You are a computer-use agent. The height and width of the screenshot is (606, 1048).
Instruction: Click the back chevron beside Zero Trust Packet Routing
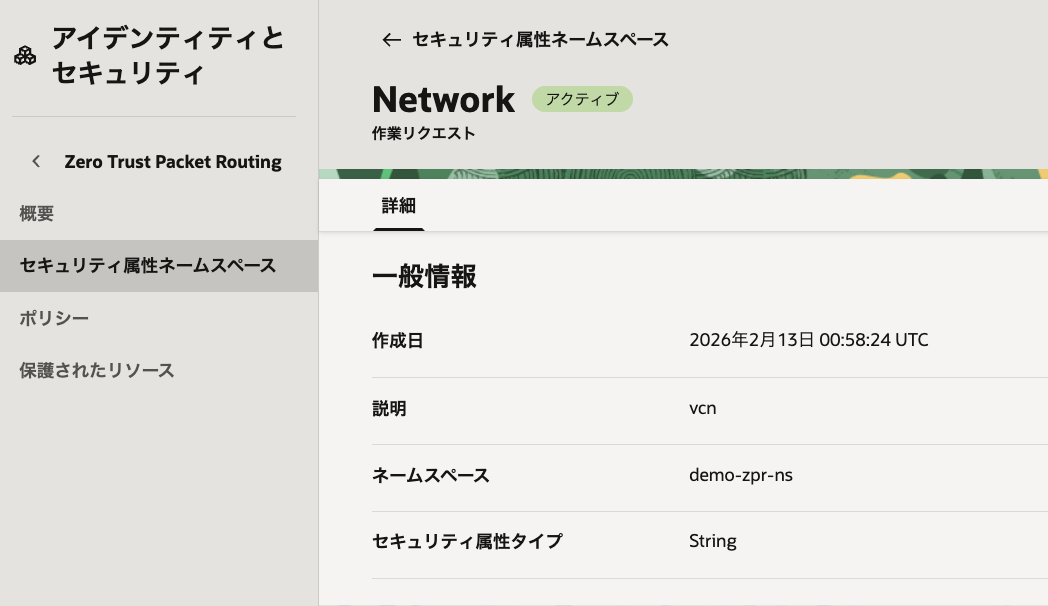(x=36, y=161)
